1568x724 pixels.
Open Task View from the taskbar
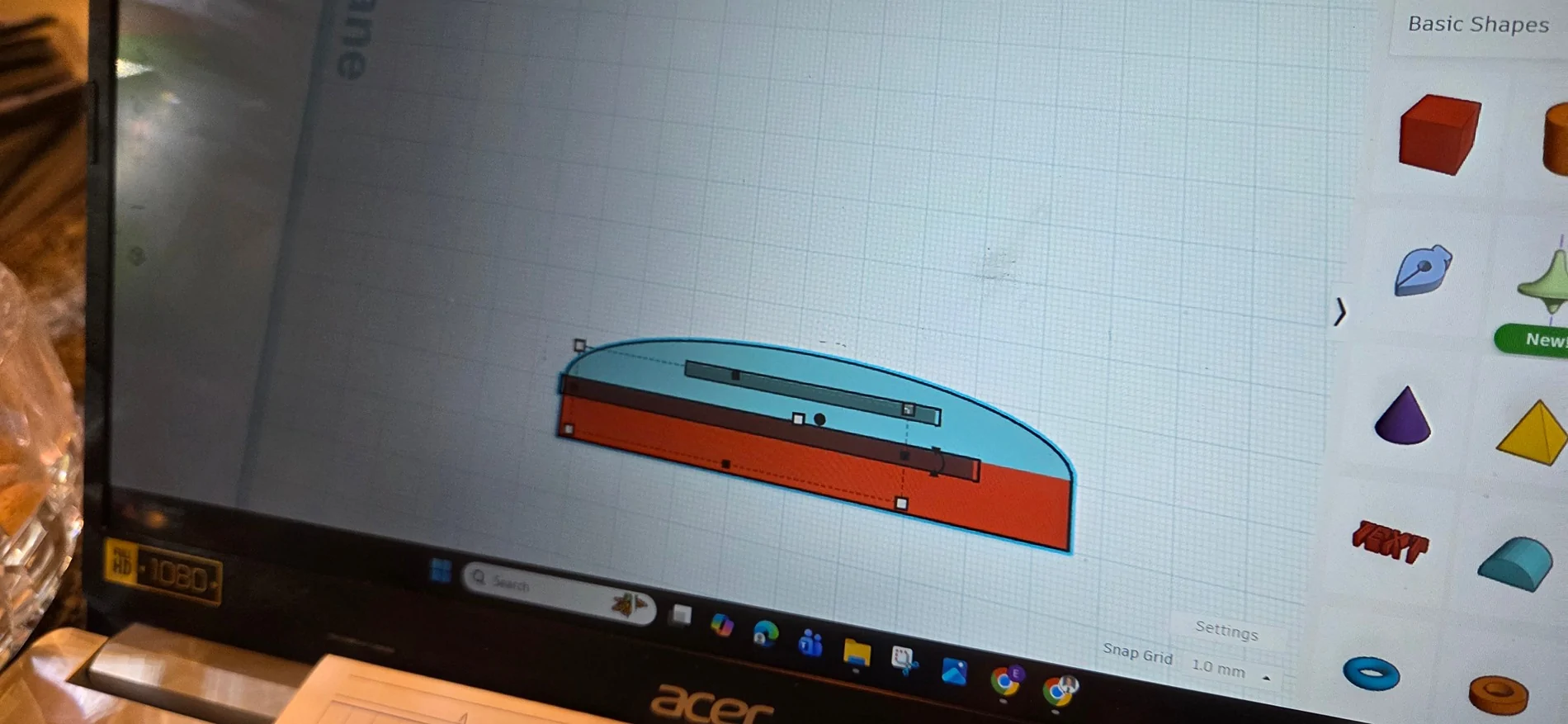point(681,615)
